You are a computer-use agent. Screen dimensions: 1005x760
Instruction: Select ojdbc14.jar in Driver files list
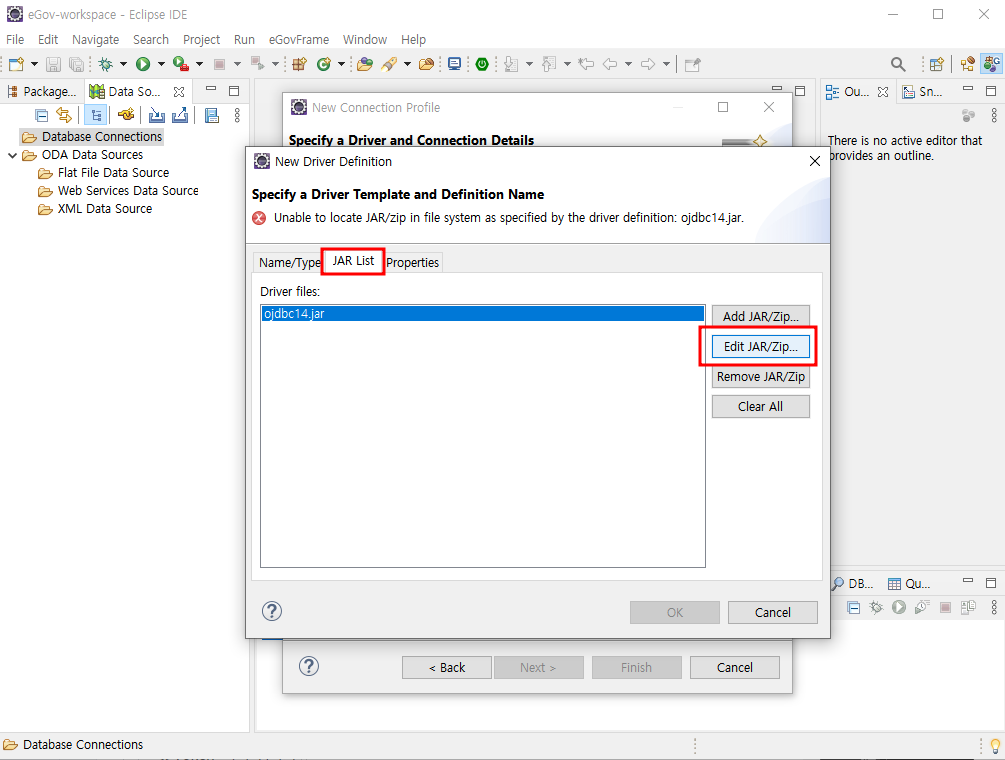click(x=483, y=314)
